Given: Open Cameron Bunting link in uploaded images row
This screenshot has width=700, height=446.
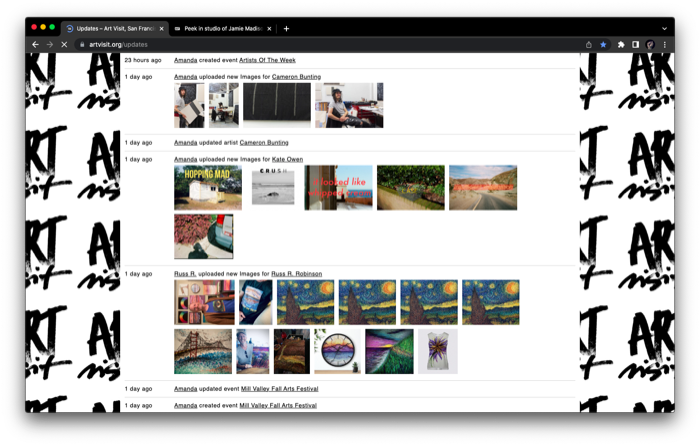Looking at the screenshot, I should [x=296, y=77].
